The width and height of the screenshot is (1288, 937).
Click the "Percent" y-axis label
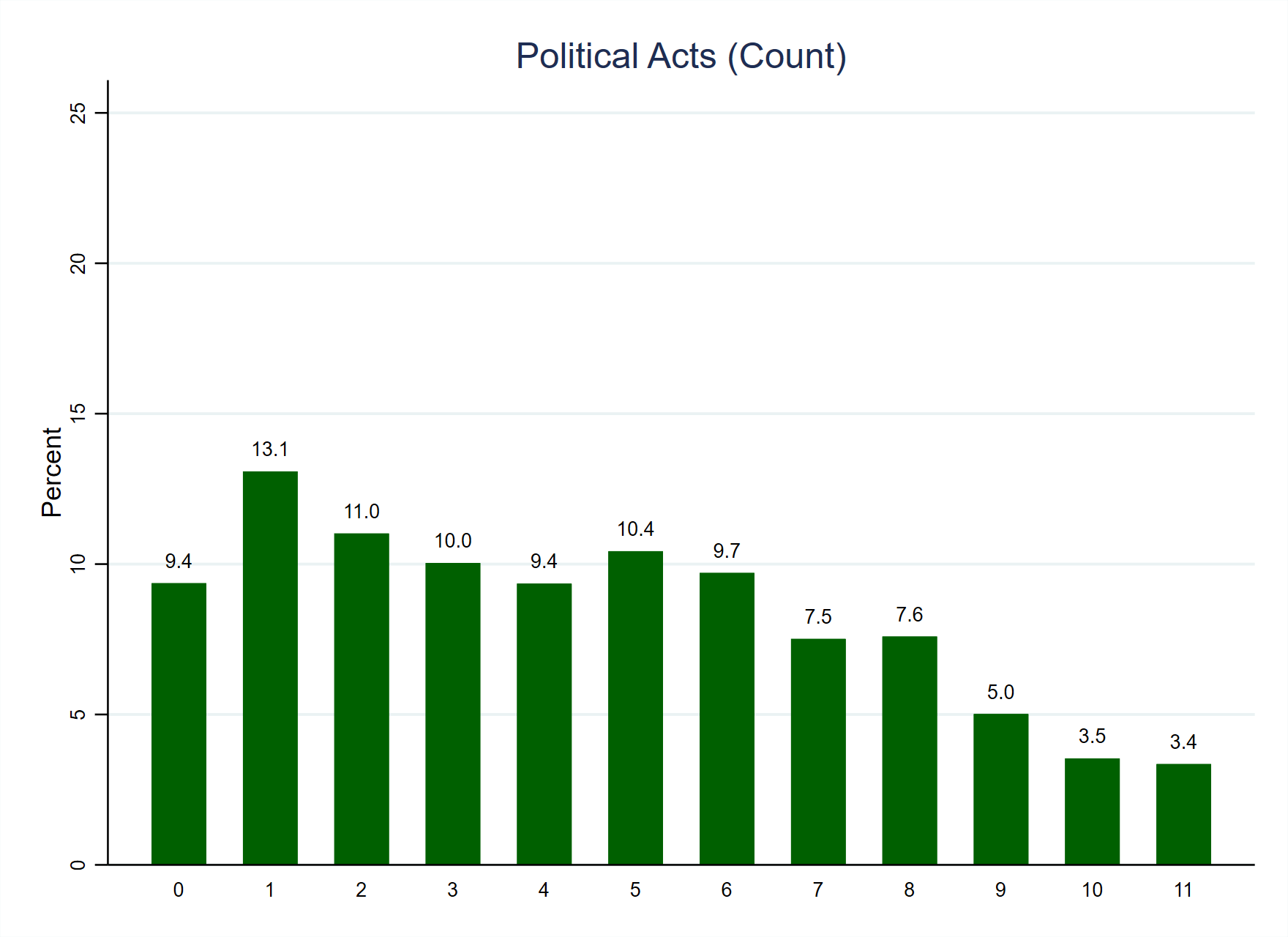pyautogui.click(x=52, y=473)
